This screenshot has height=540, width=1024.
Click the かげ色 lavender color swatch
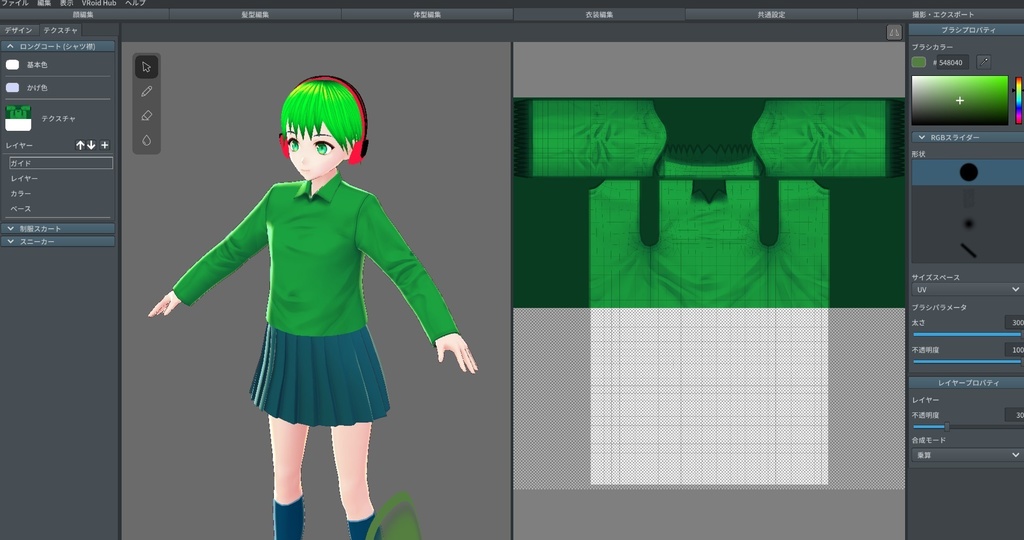[12, 87]
